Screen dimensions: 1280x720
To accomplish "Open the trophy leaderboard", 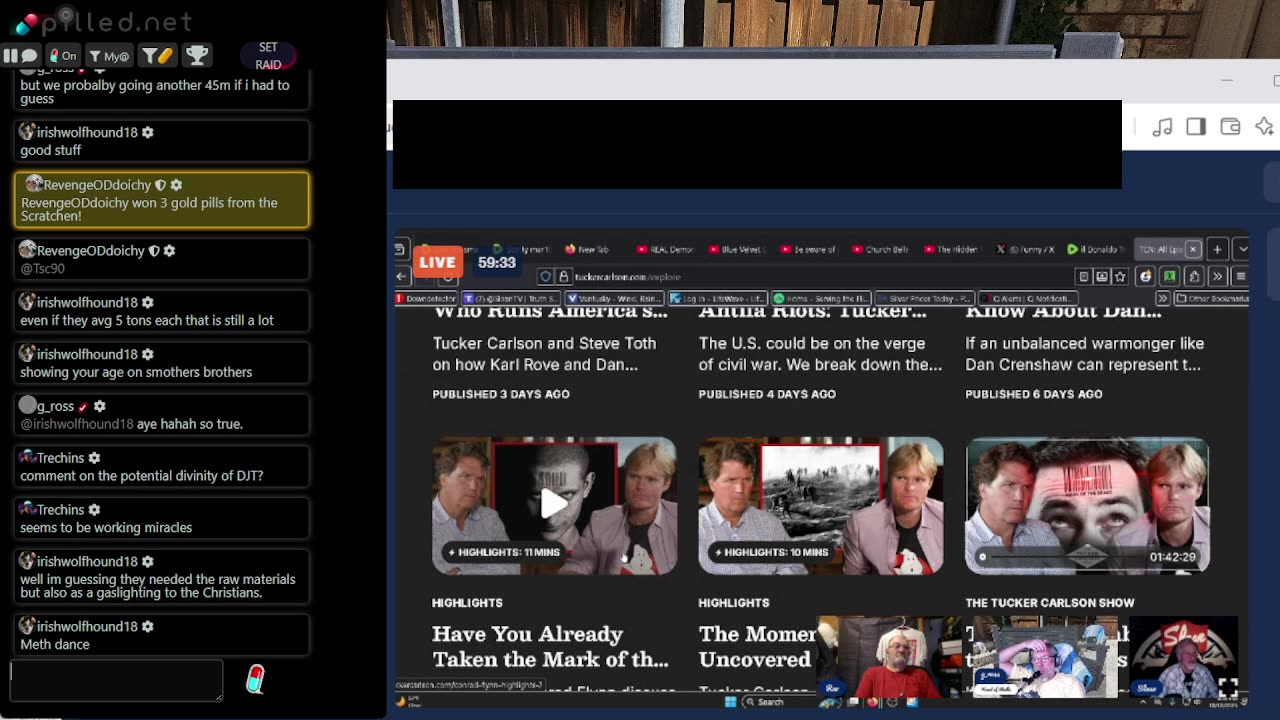I will click(x=197, y=56).
